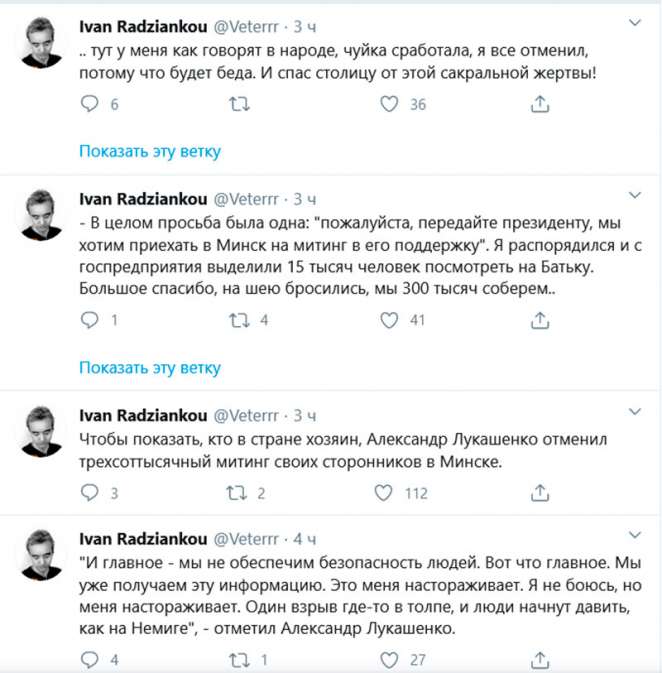The image size is (662, 673).
Task: Share the last tweet quoting Lukashenko
Action: pos(539,659)
